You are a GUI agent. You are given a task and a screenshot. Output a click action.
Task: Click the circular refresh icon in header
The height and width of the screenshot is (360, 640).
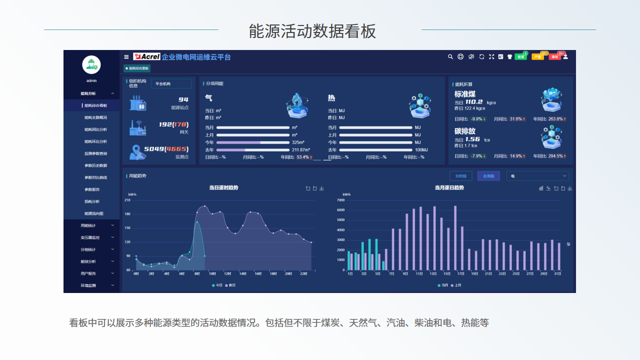(x=482, y=57)
